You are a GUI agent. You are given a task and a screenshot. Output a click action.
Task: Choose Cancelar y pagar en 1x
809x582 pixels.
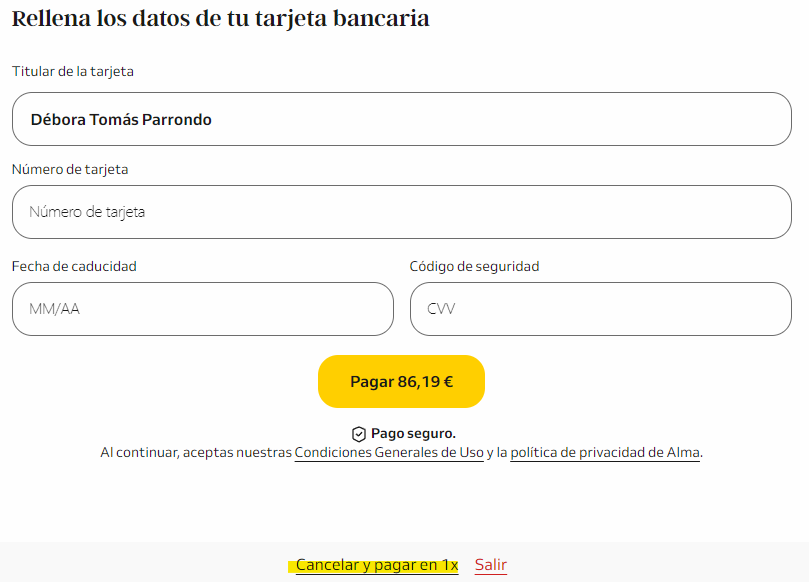pyautogui.click(x=377, y=565)
